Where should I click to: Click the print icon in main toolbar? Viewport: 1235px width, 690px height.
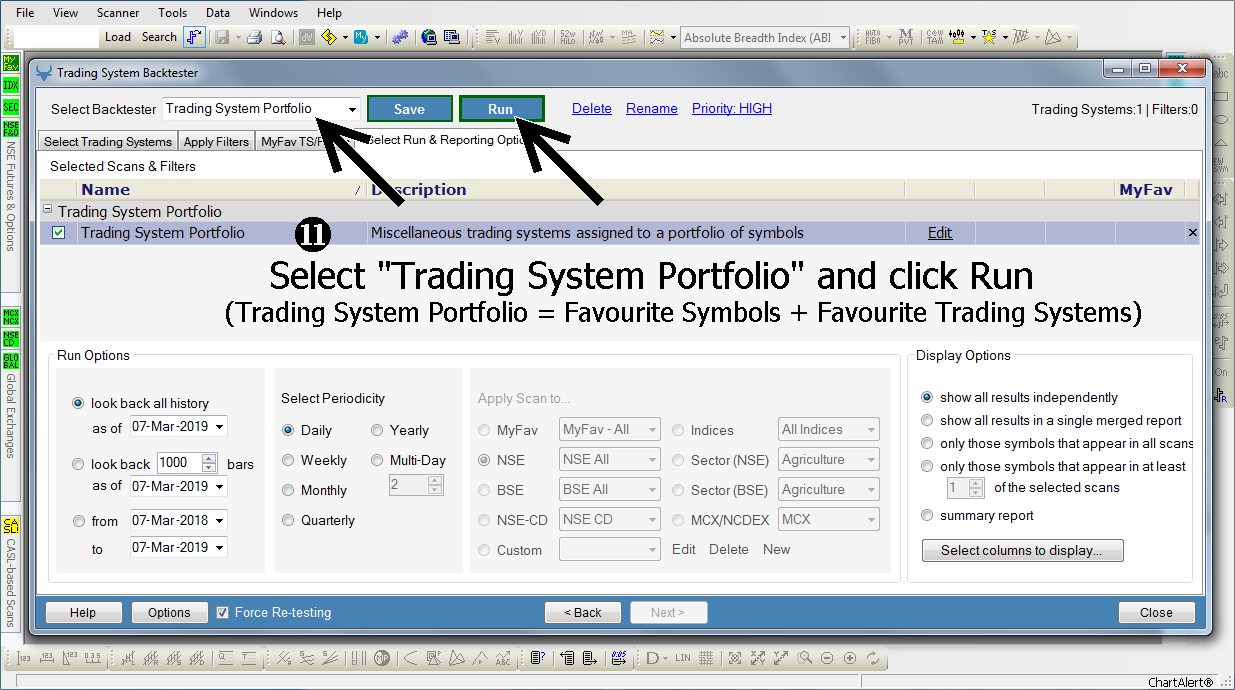[x=254, y=37]
